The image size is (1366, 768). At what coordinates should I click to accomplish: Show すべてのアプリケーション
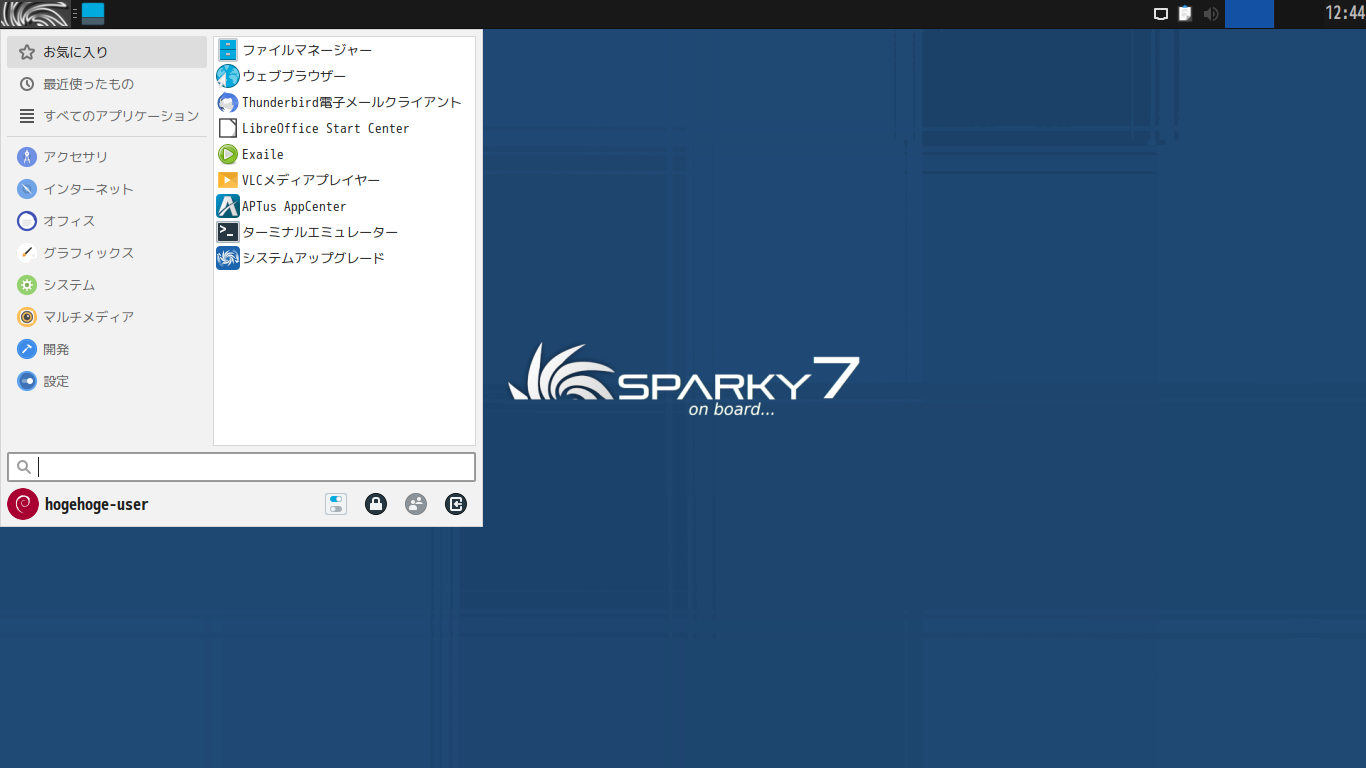coord(107,116)
